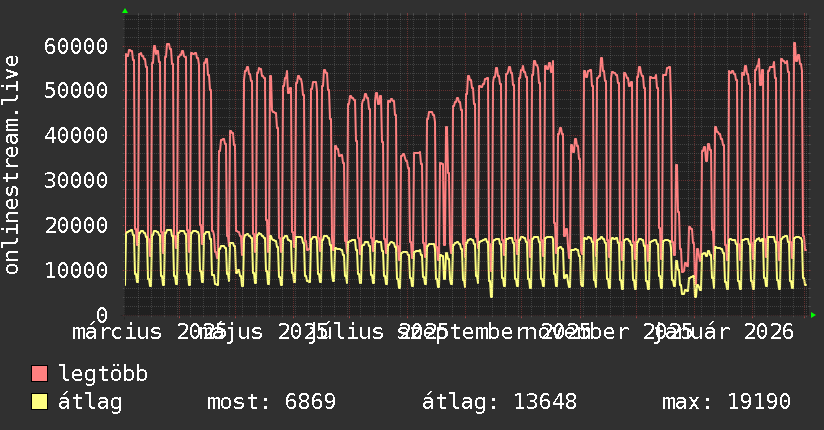Viewport: 824px width, 430px height.
Task: Select the yellow átlag legend label
Action: (90, 402)
